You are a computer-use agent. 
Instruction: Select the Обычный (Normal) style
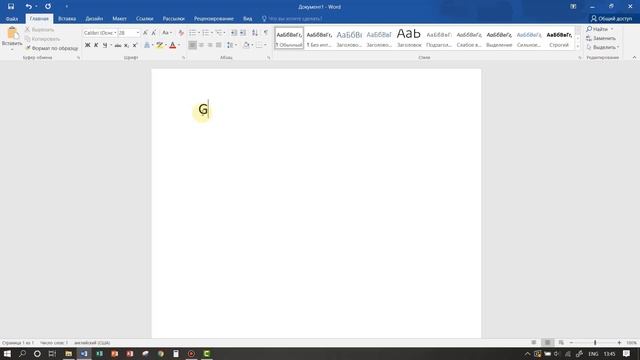pos(289,38)
